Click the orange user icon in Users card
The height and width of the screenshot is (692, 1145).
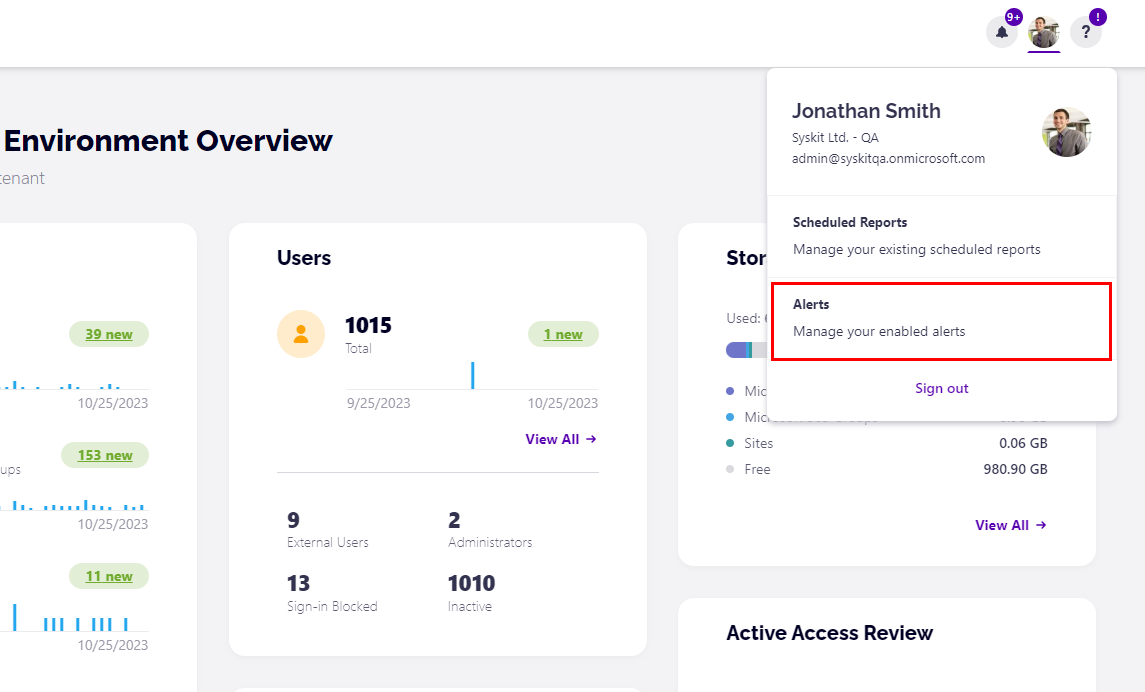300,334
